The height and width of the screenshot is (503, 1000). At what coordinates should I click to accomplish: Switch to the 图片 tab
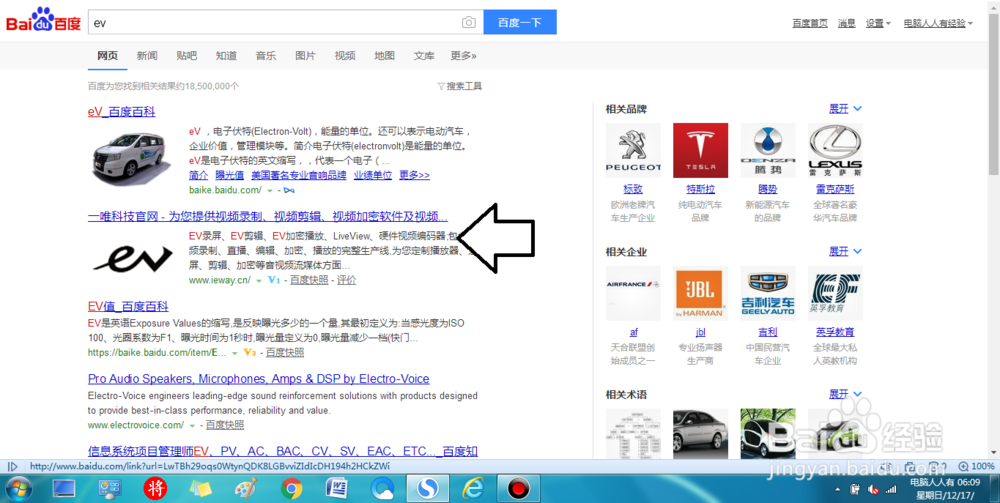click(x=305, y=55)
